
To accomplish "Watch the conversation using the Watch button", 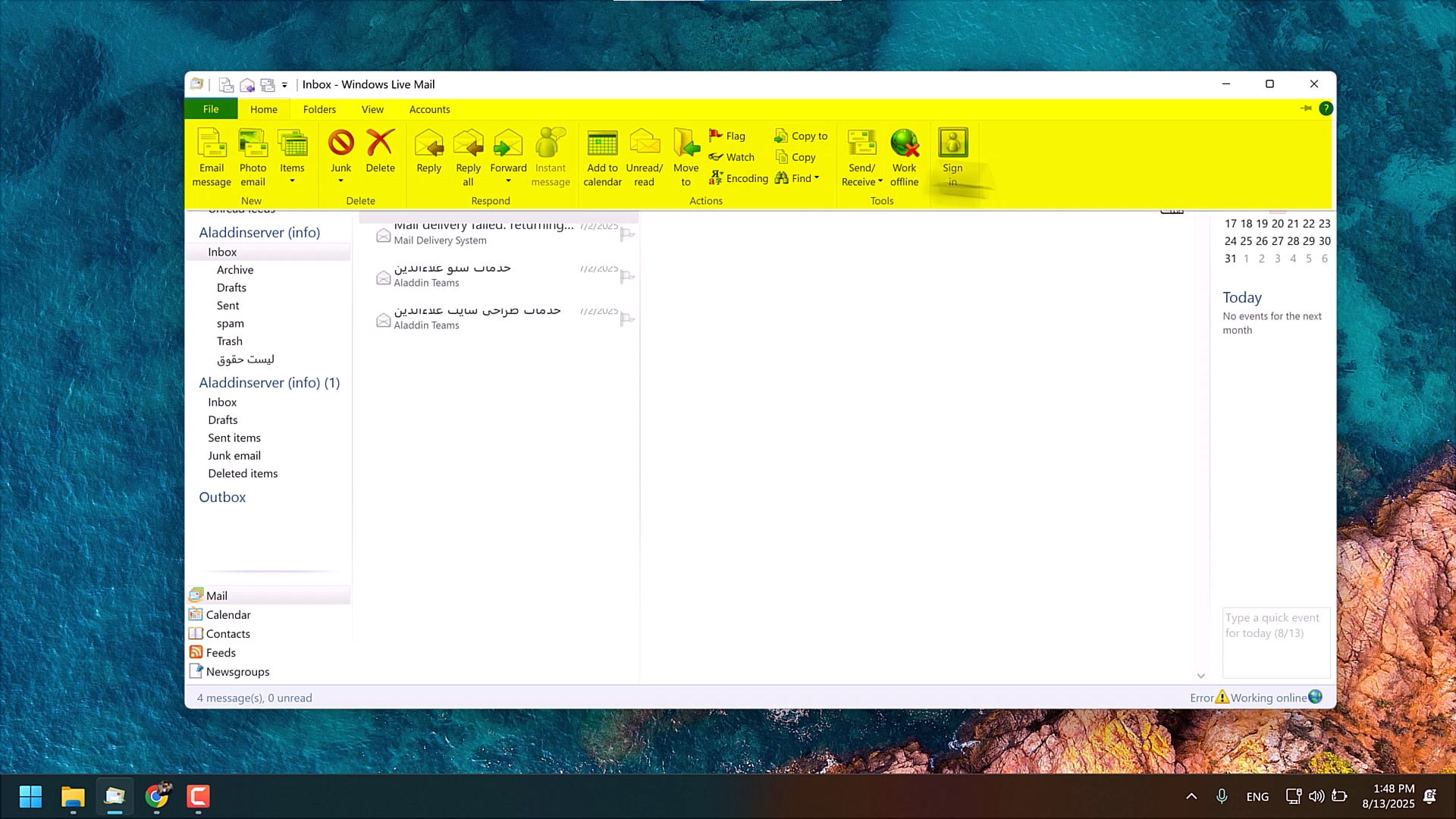I will 732,157.
